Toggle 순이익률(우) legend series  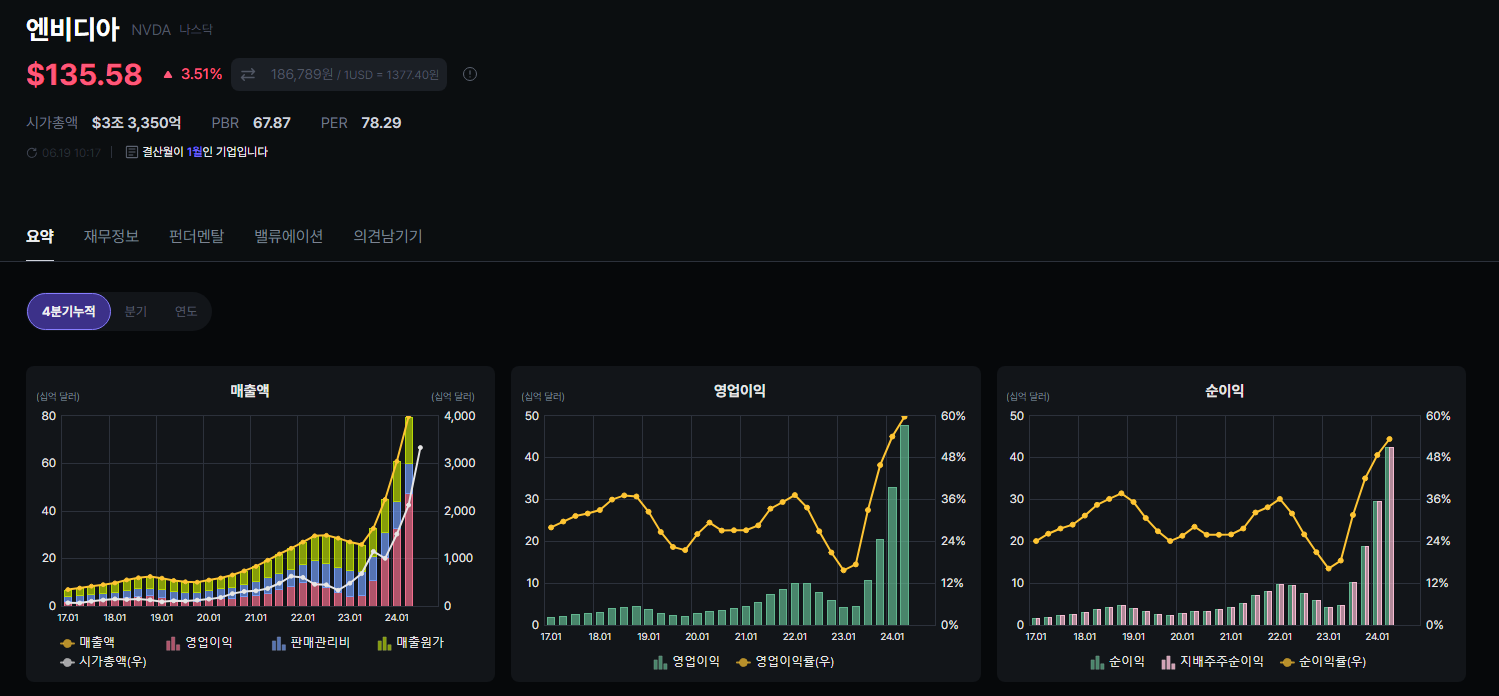[1323, 662]
